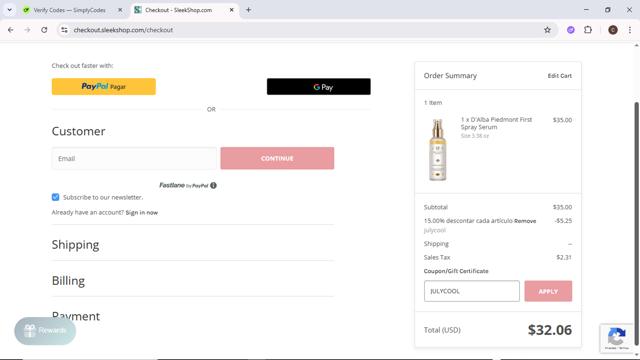Remove the julycool discount coupon

click(525, 221)
